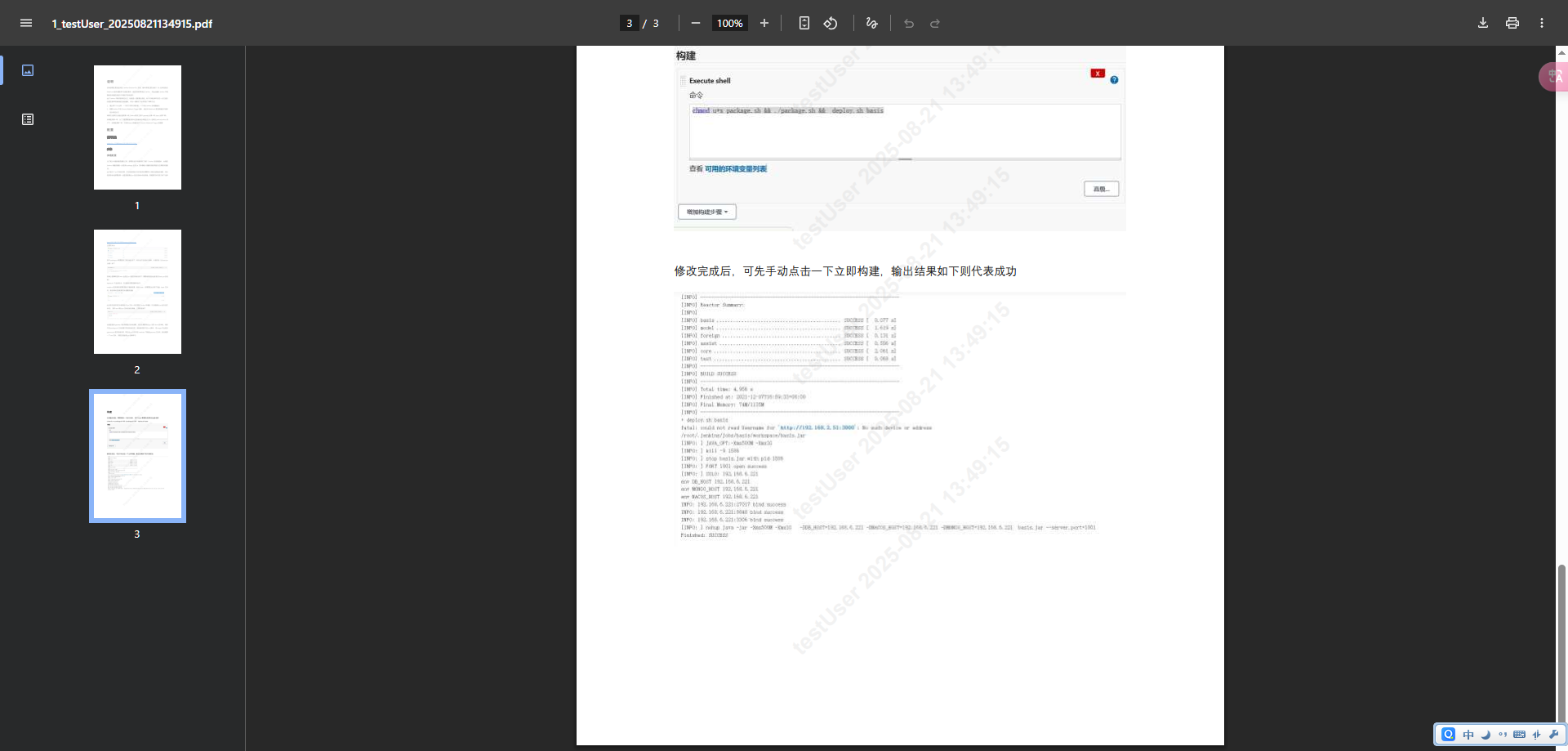1568x751 pixels.
Task: Select the page 3 thumbnail
Action: point(137,456)
